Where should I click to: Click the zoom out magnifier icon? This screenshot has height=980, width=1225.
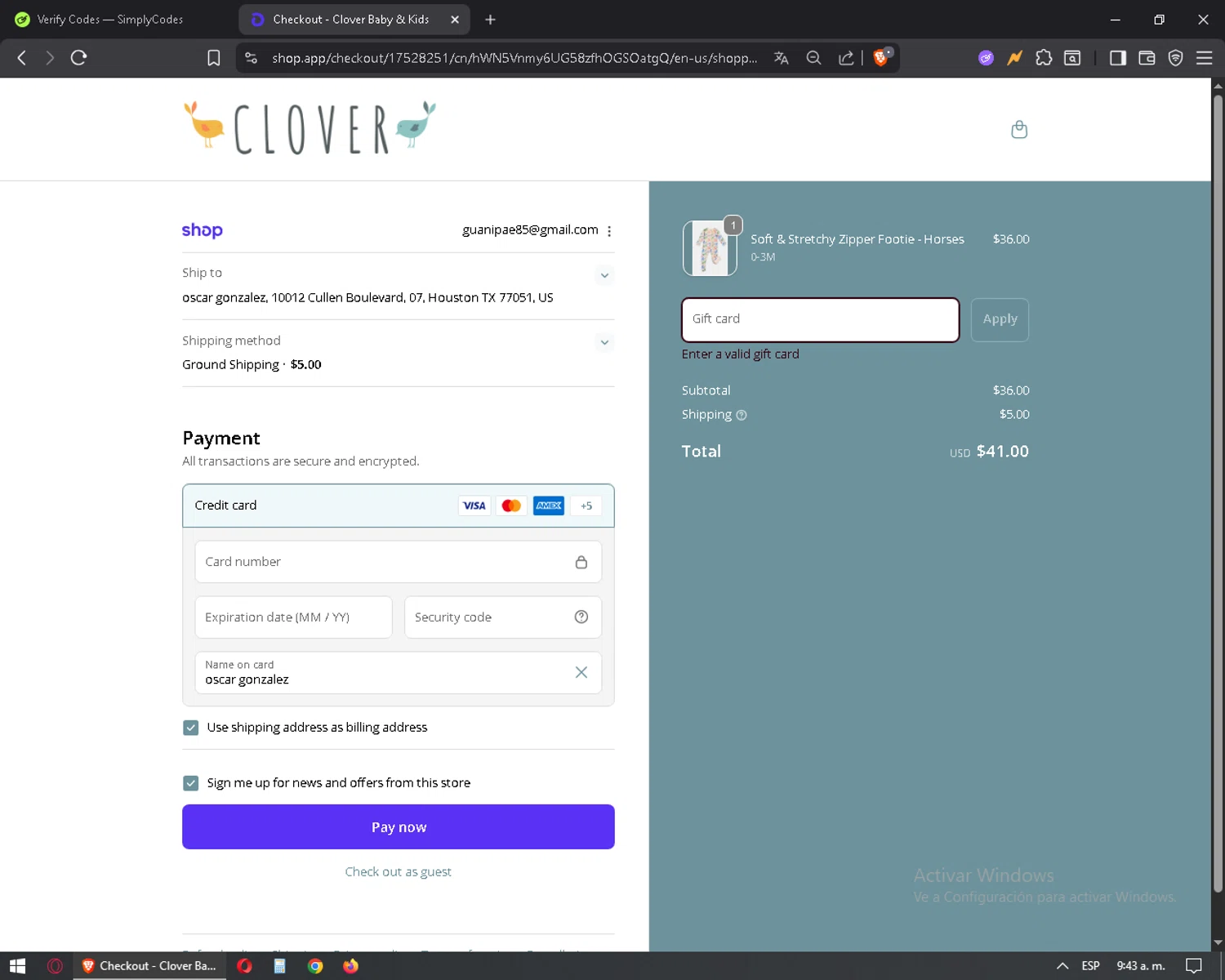(x=813, y=57)
